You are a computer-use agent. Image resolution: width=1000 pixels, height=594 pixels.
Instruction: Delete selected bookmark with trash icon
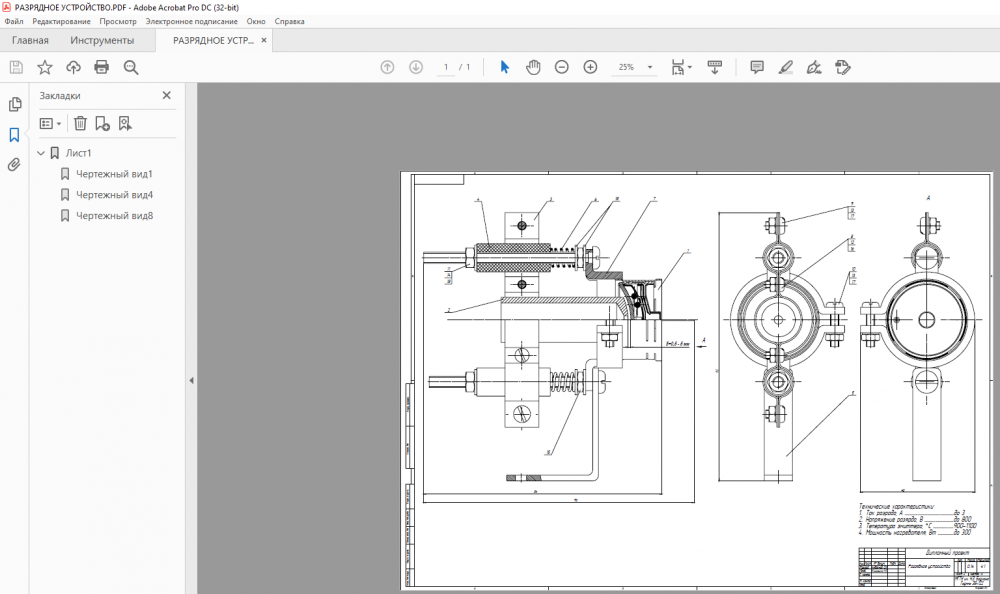click(x=80, y=123)
